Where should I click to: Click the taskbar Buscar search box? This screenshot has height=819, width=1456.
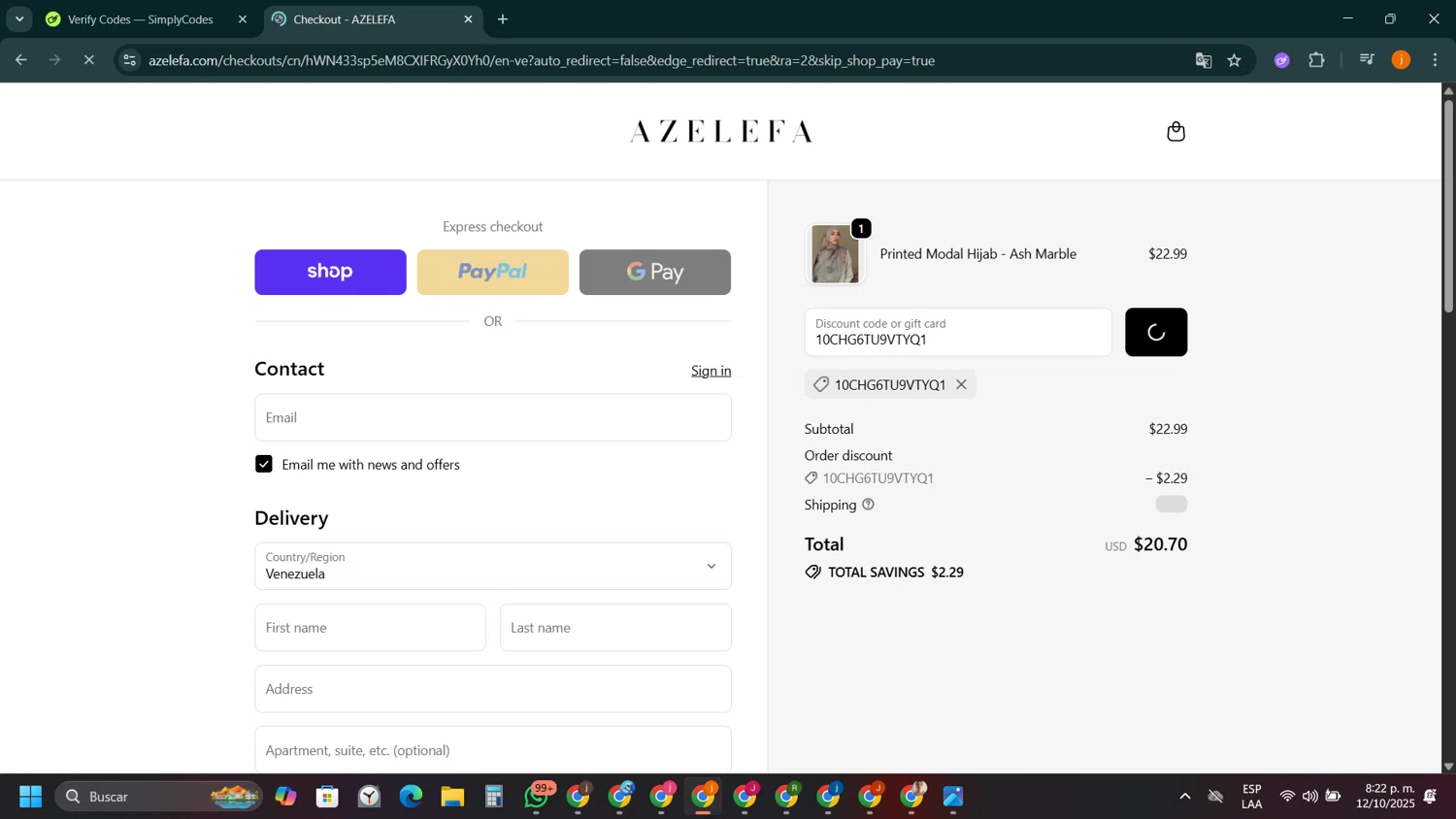158,797
